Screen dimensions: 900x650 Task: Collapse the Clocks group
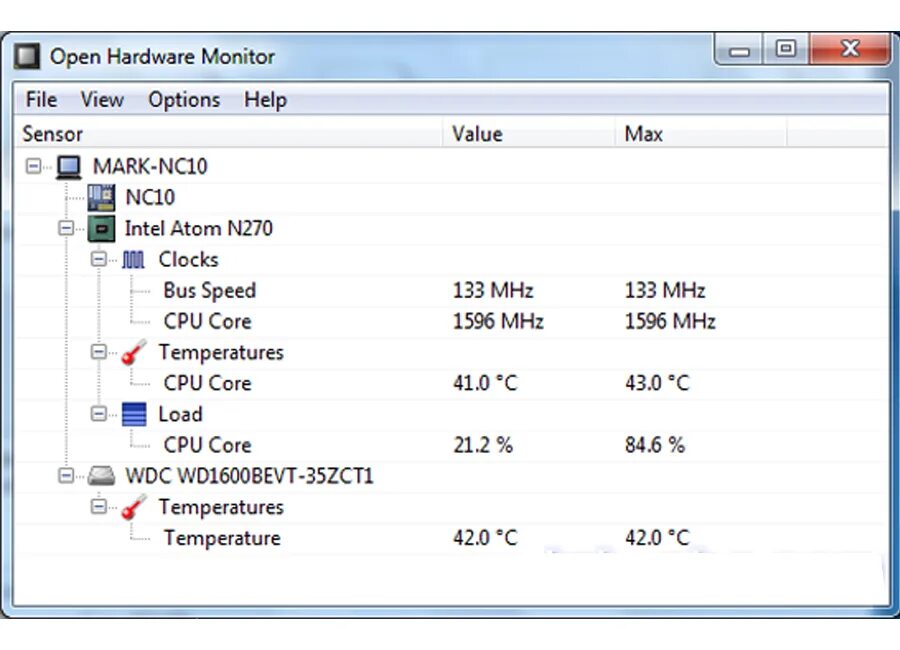(x=99, y=260)
